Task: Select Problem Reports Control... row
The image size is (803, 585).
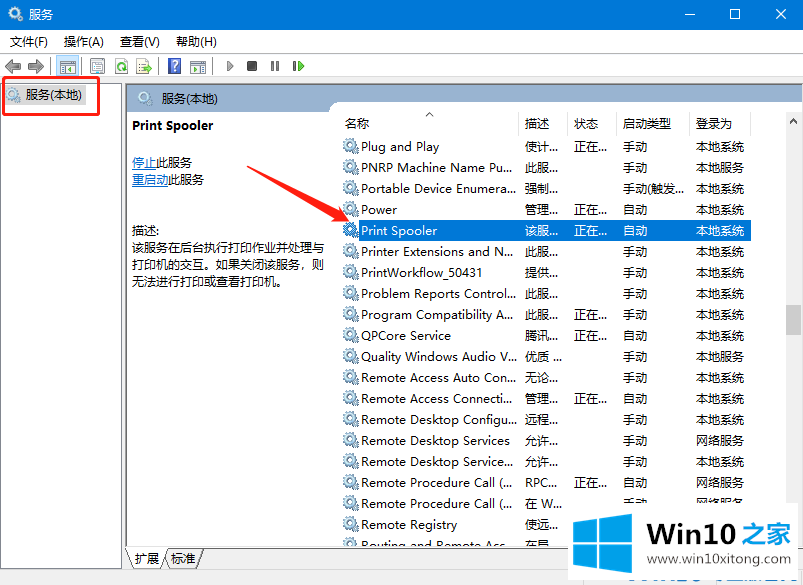Action: pos(546,294)
